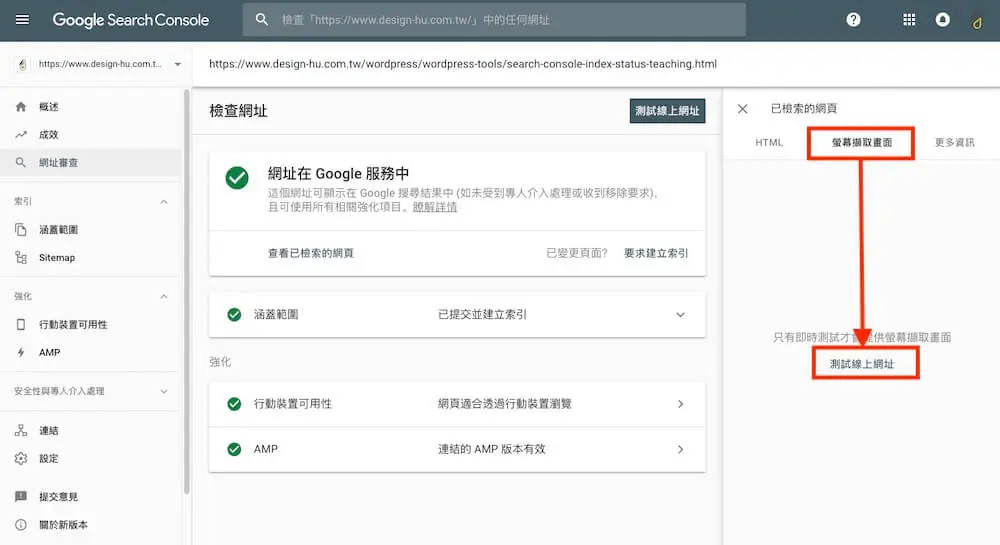Click the trend-line icon beside 成效

pyautogui.click(x=21, y=134)
